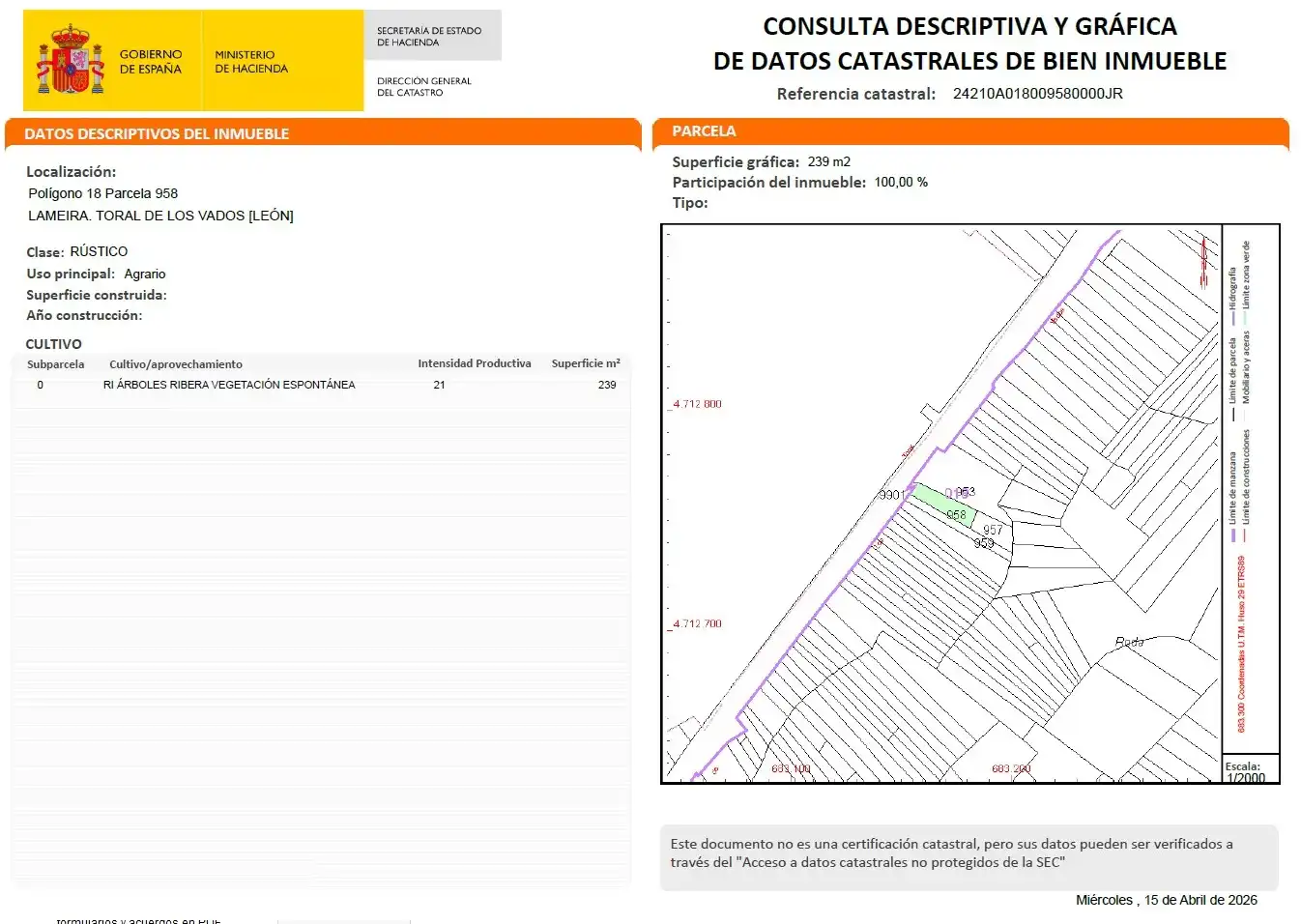Click the 683.200 coordinate label on map
The height and width of the screenshot is (924, 1301).
pos(1011,768)
